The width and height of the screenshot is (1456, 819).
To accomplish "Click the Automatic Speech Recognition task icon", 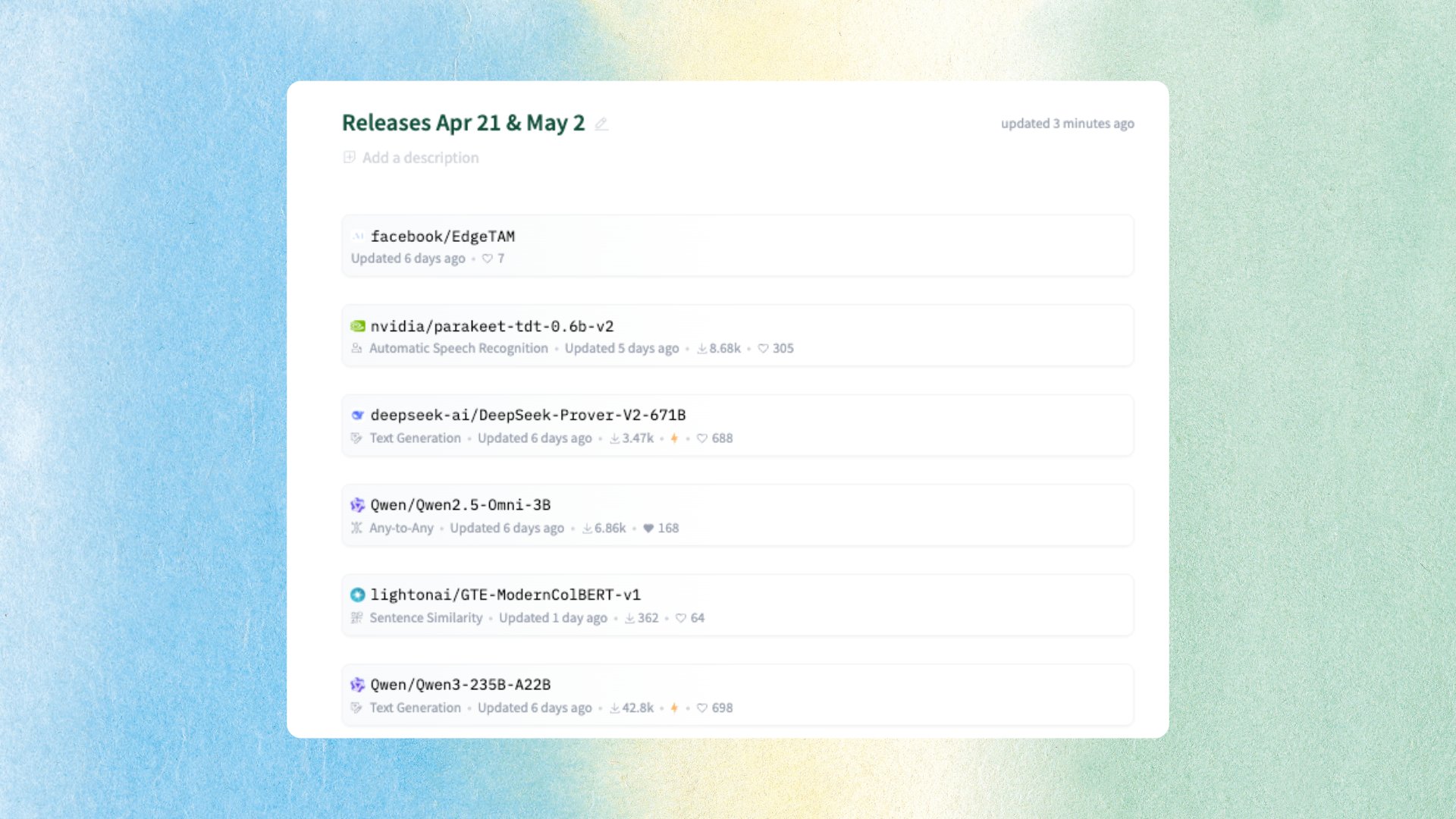I will tap(356, 348).
